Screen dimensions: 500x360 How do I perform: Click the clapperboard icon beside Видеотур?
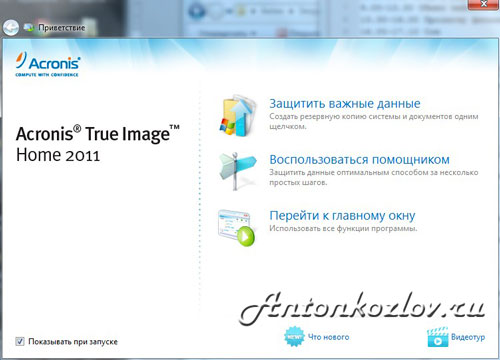(437, 337)
